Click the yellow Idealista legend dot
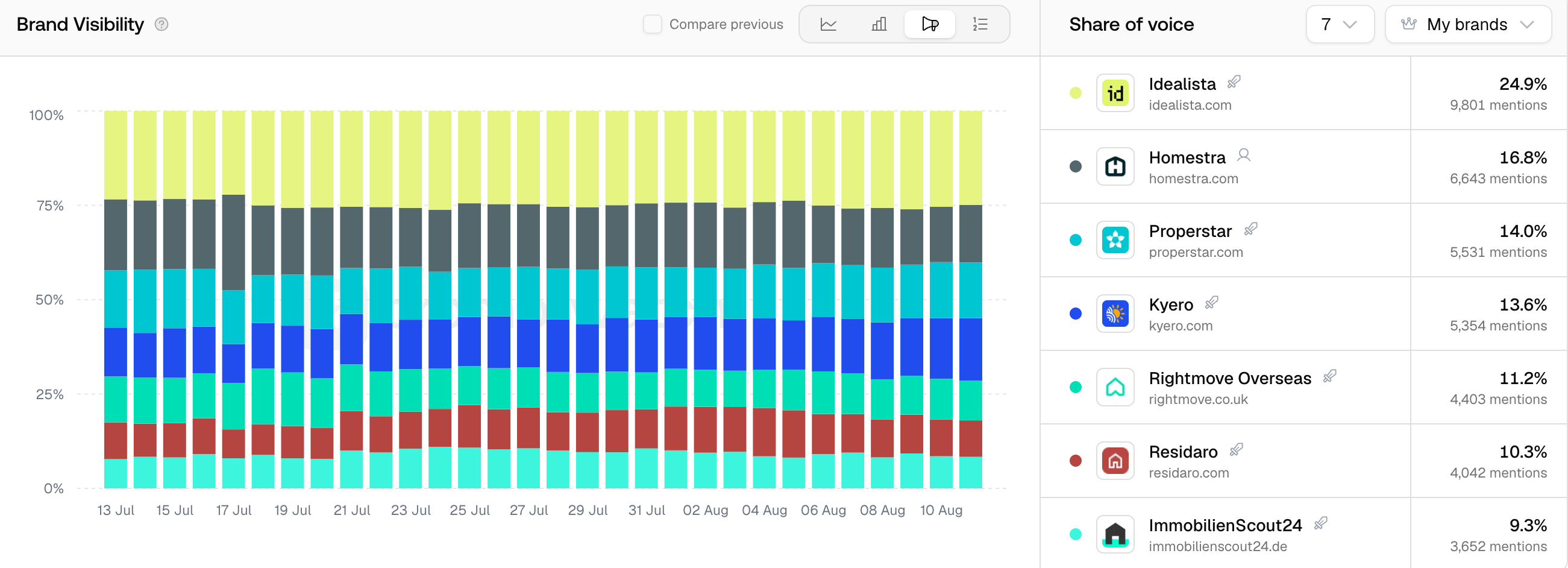 click(x=1076, y=93)
